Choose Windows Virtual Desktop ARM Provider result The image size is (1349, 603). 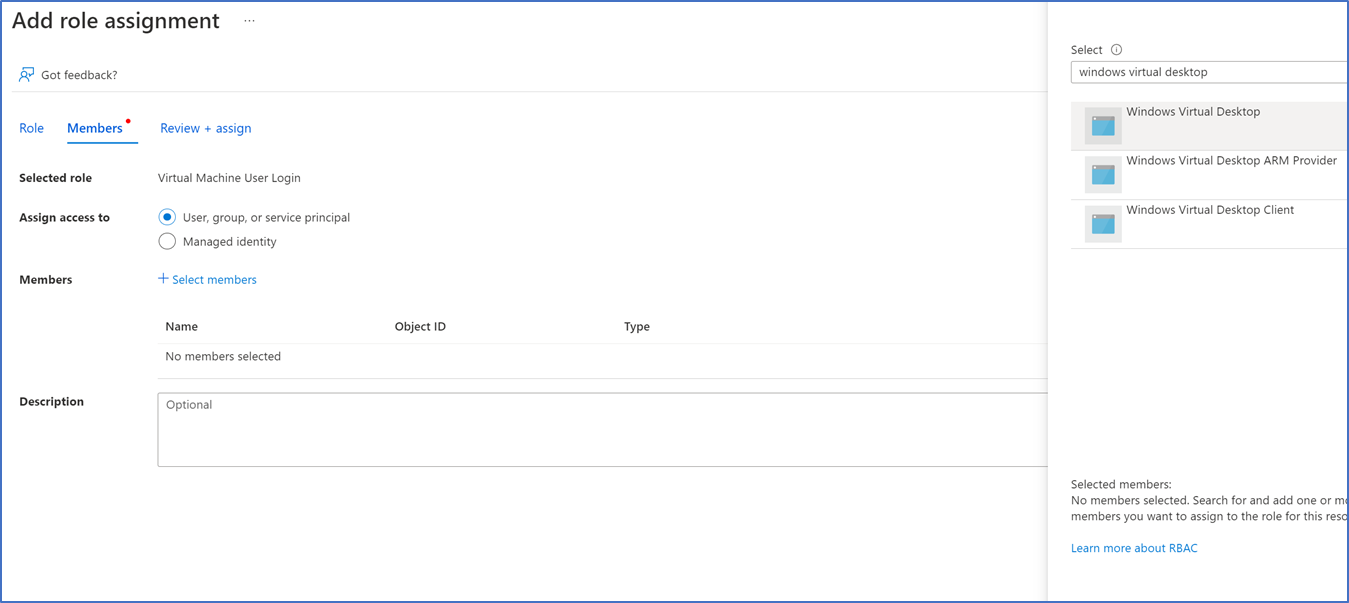[1210, 175]
